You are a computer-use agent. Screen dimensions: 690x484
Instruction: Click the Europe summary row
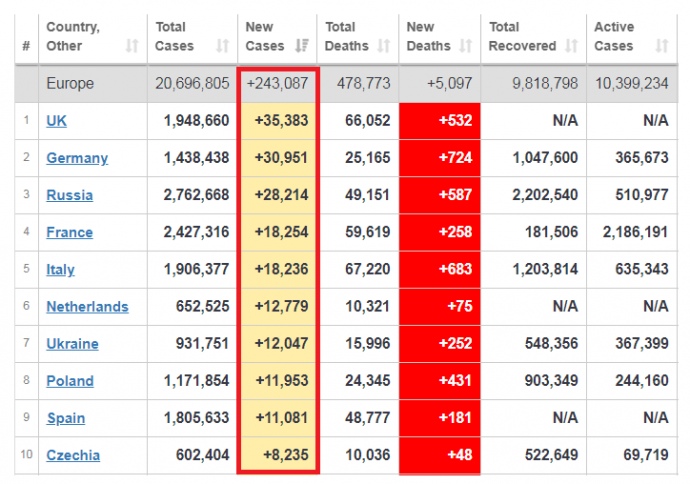(x=69, y=84)
